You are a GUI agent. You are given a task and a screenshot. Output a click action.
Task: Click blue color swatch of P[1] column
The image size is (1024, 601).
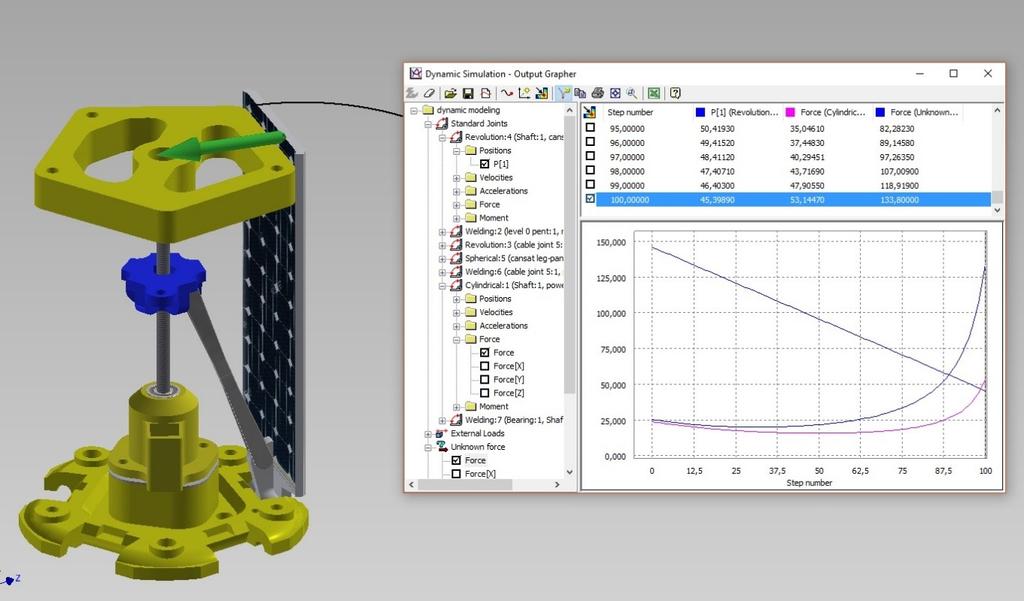700,112
